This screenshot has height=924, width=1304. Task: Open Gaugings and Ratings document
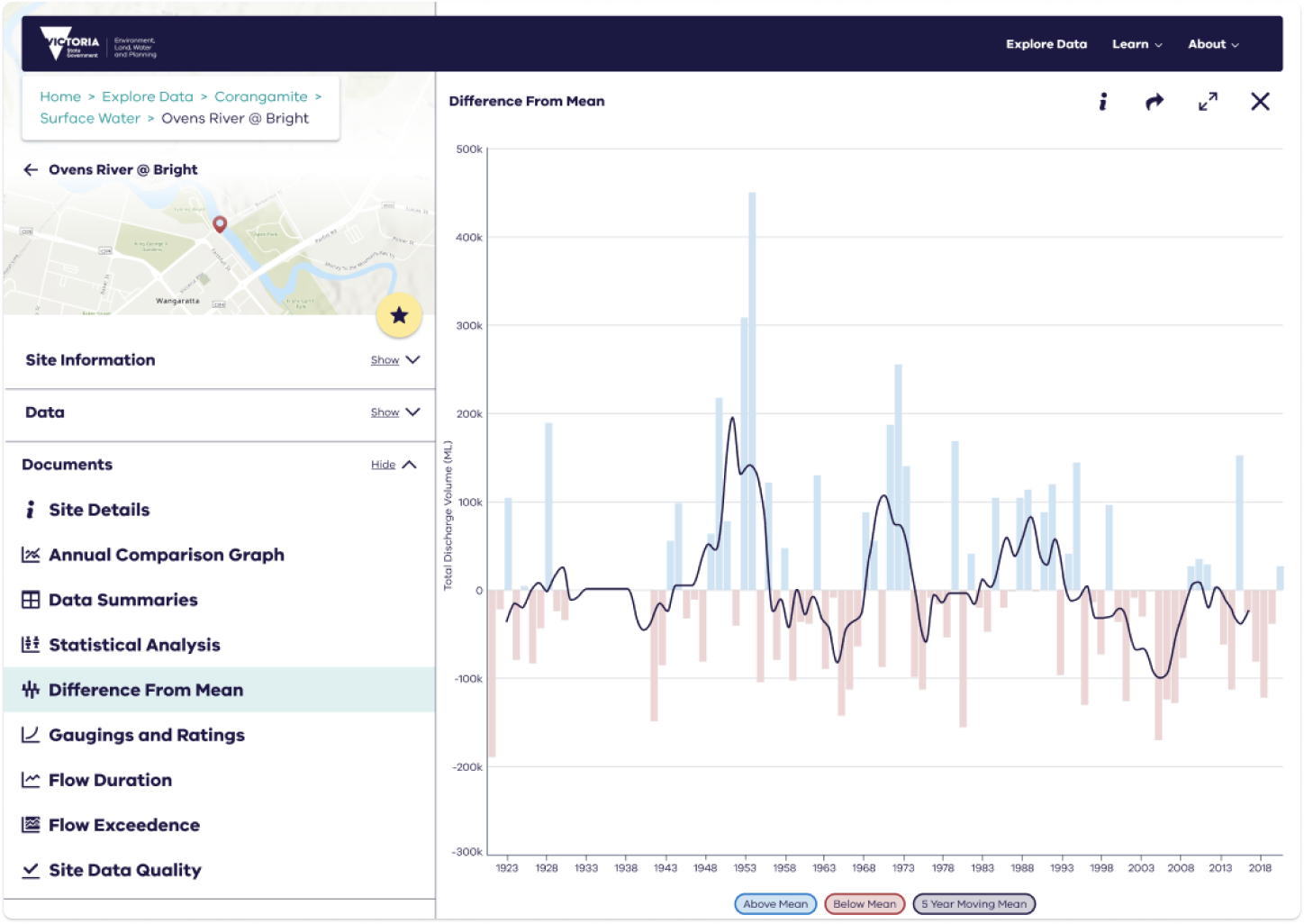click(x=146, y=735)
